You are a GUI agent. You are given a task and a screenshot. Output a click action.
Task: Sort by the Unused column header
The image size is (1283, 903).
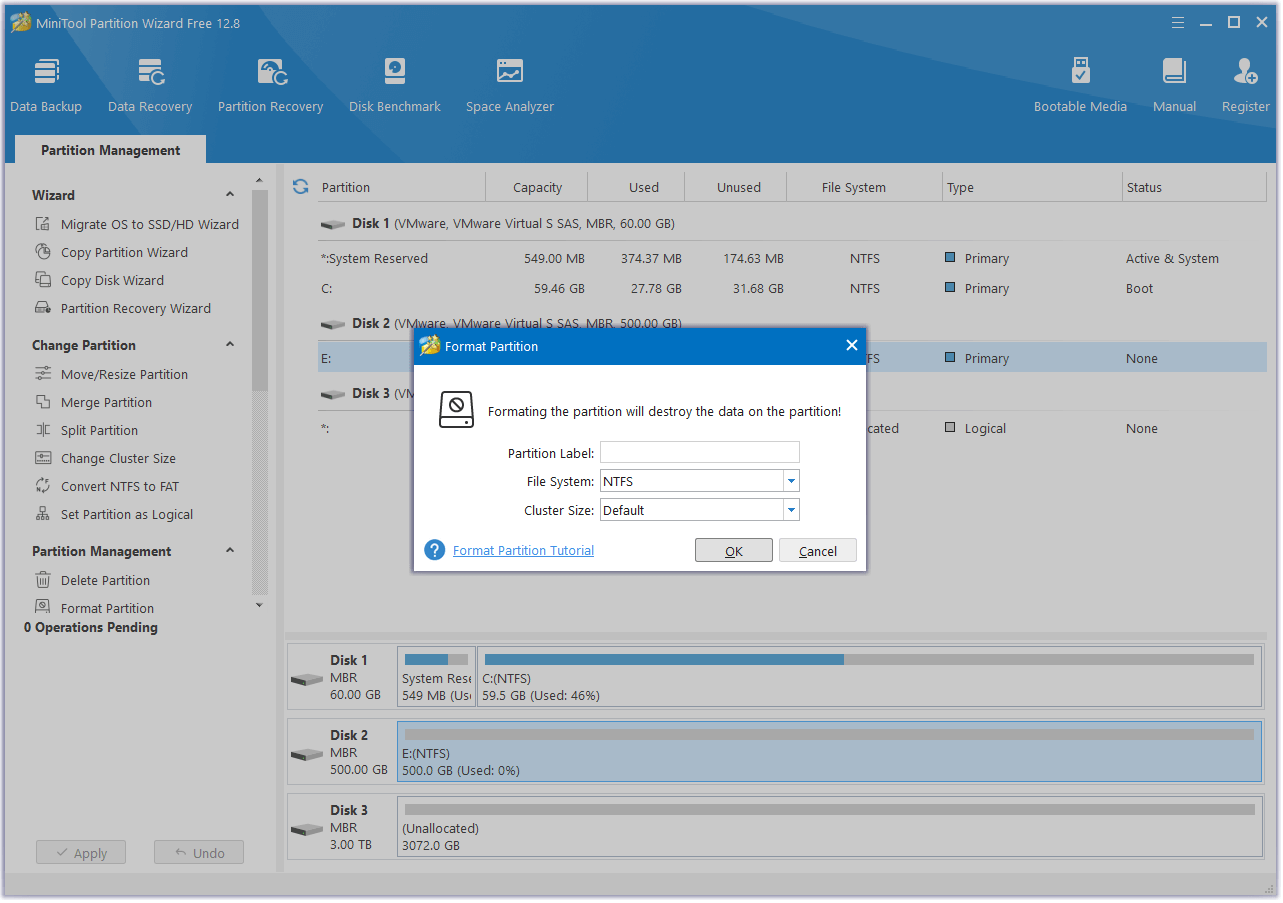[738, 187]
